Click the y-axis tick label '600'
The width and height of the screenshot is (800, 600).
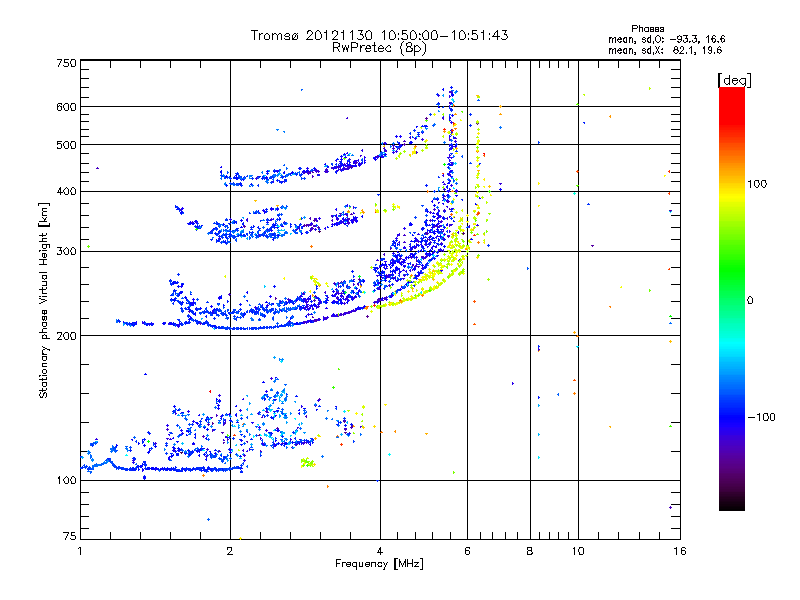click(x=66, y=107)
